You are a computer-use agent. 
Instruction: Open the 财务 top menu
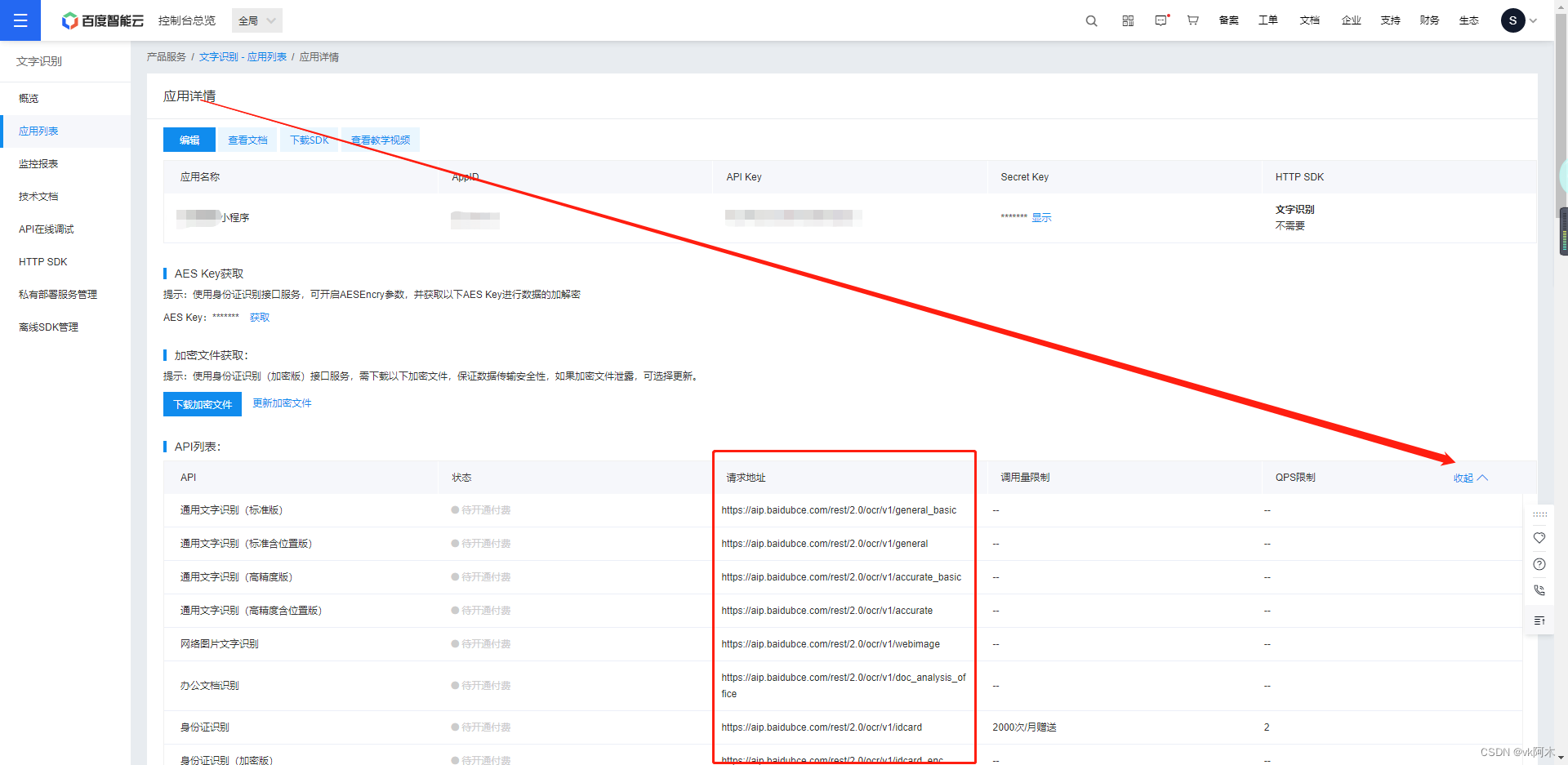point(1429,20)
